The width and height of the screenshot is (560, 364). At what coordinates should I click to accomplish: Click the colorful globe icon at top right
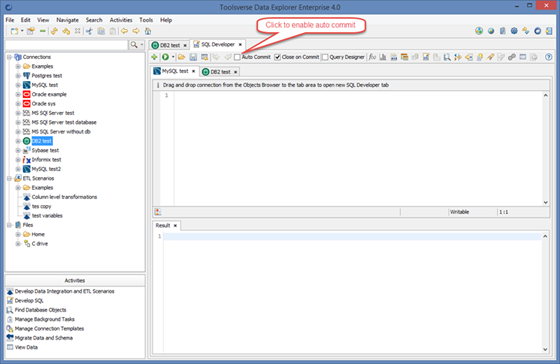pos(479,31)
